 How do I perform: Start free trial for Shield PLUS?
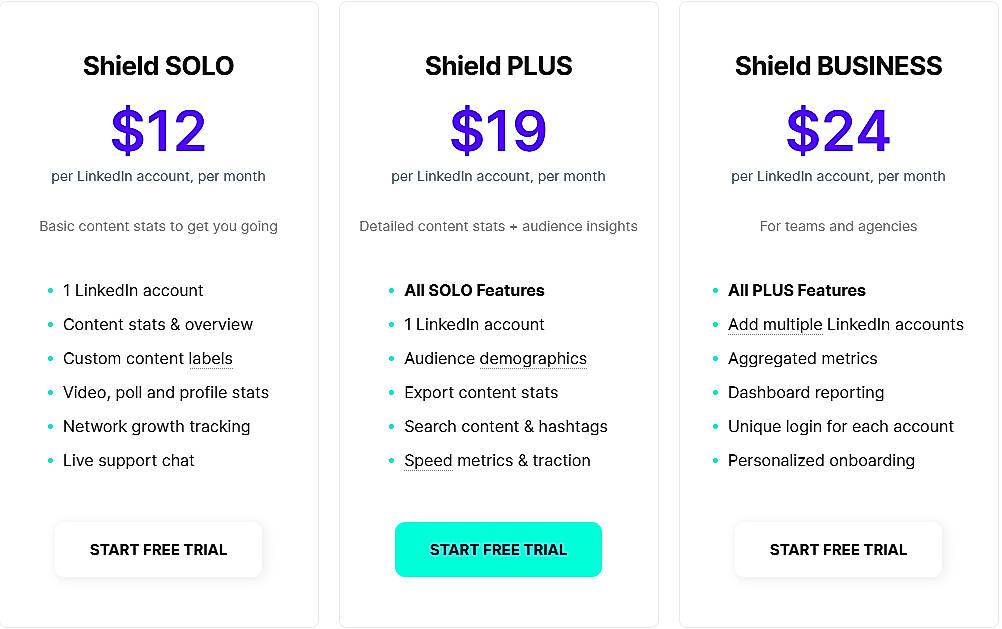pos(498,549)
